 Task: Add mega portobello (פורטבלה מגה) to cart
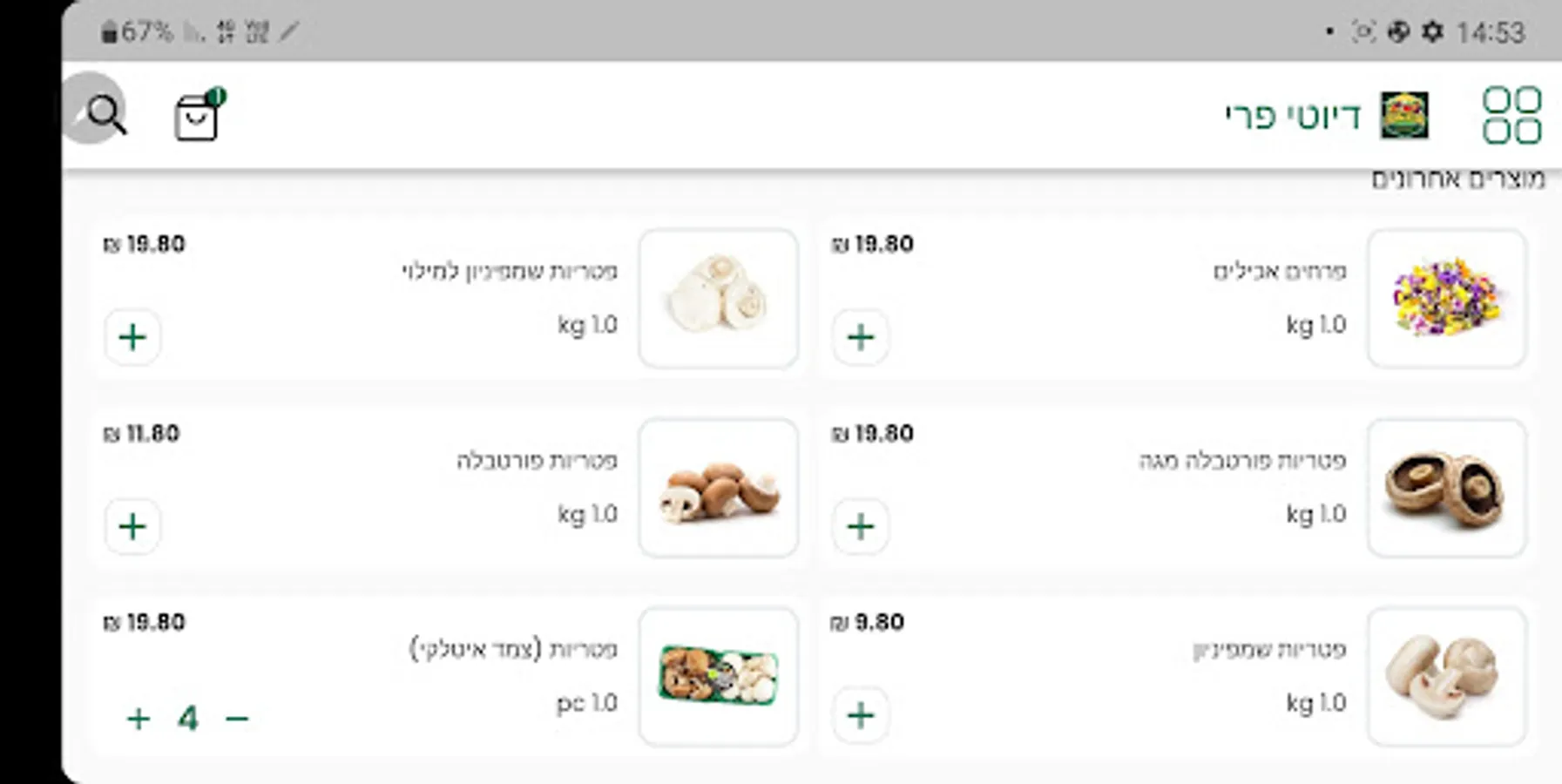tap(861, 526)
